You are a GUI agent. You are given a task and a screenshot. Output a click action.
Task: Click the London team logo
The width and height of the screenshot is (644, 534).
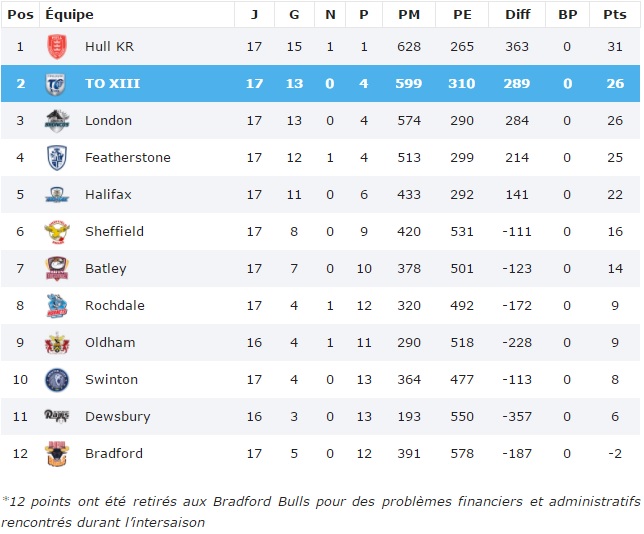click(x=57, y=121)
